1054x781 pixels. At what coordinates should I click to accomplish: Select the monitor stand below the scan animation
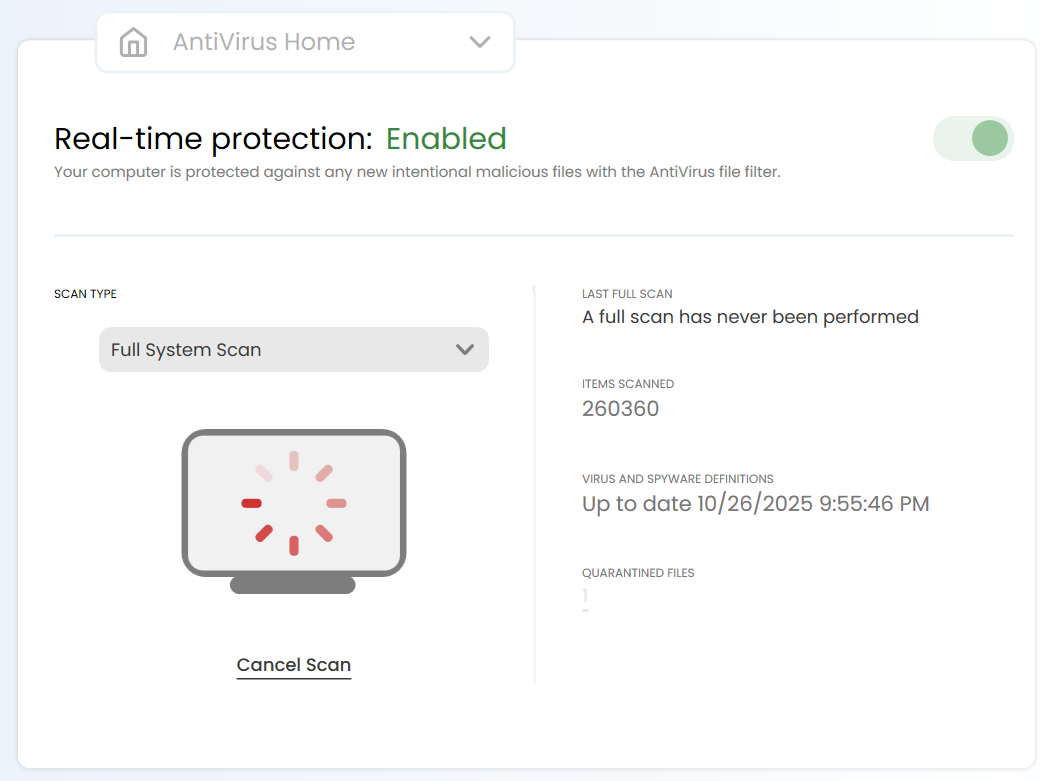pyautogui.click(x=293, y=585)
